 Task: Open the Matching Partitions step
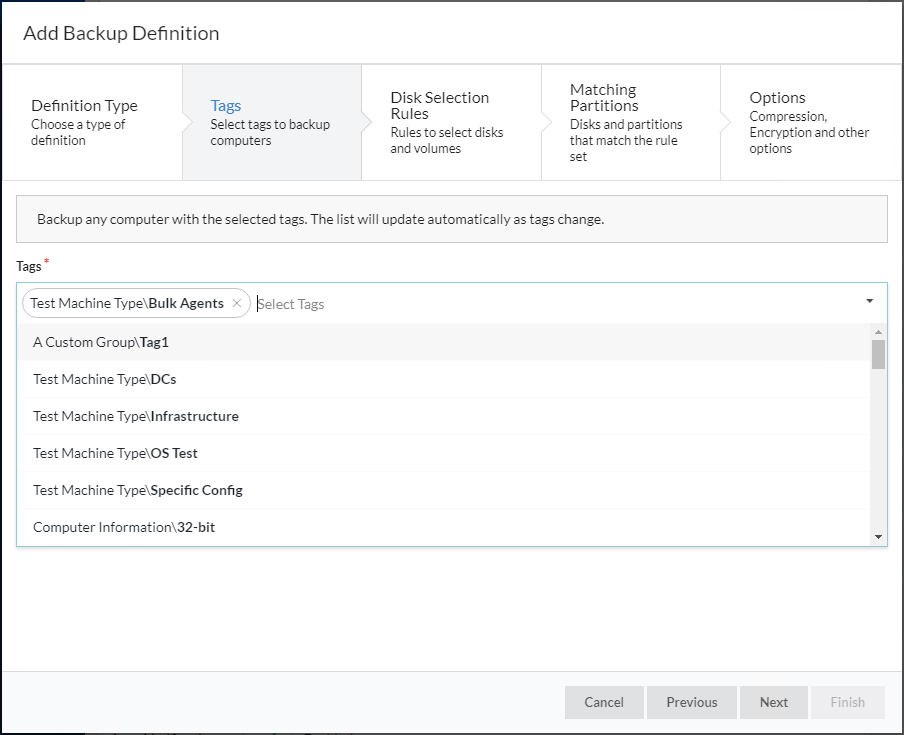click(x=630, y=122)
